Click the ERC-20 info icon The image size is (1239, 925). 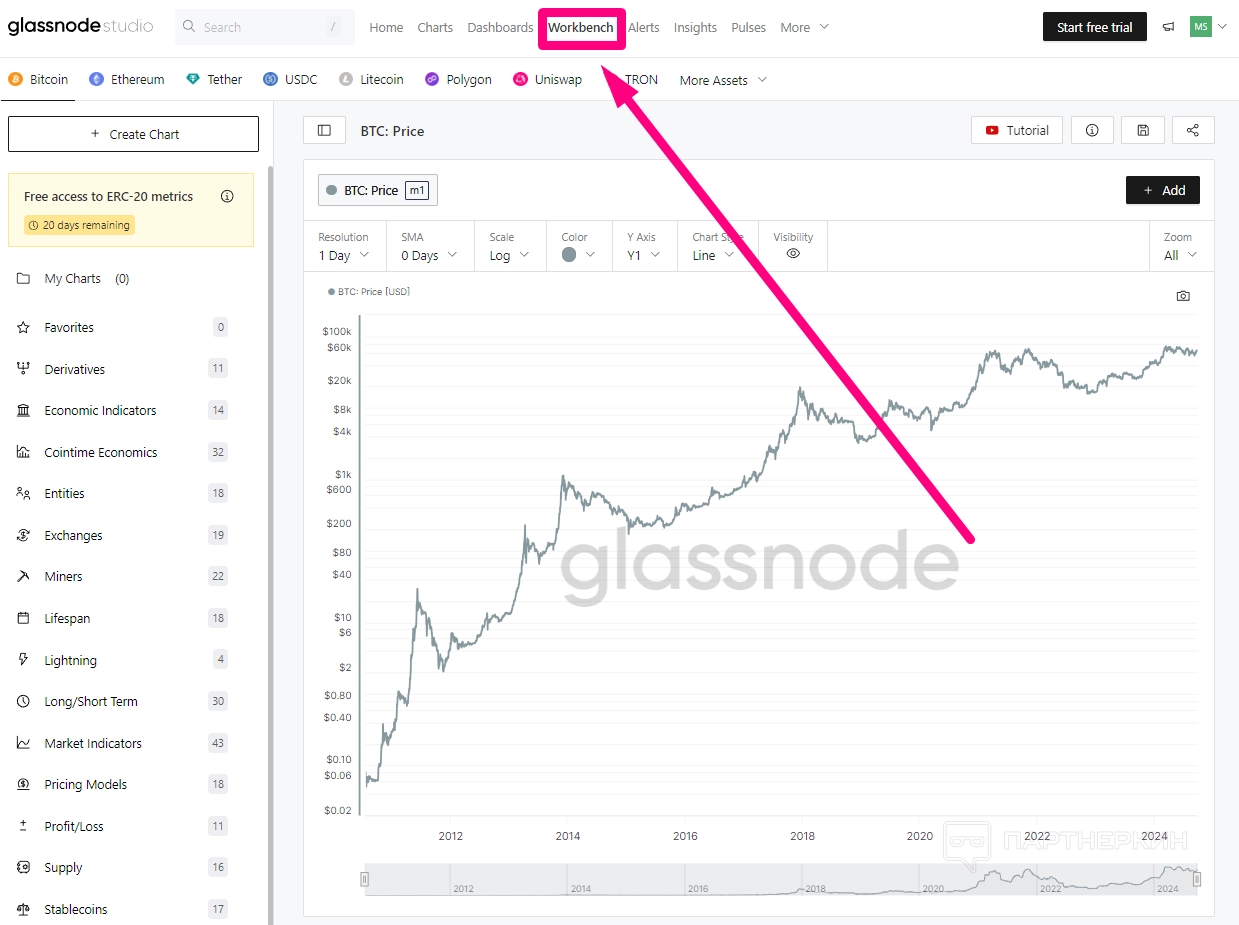click(227, 196)
